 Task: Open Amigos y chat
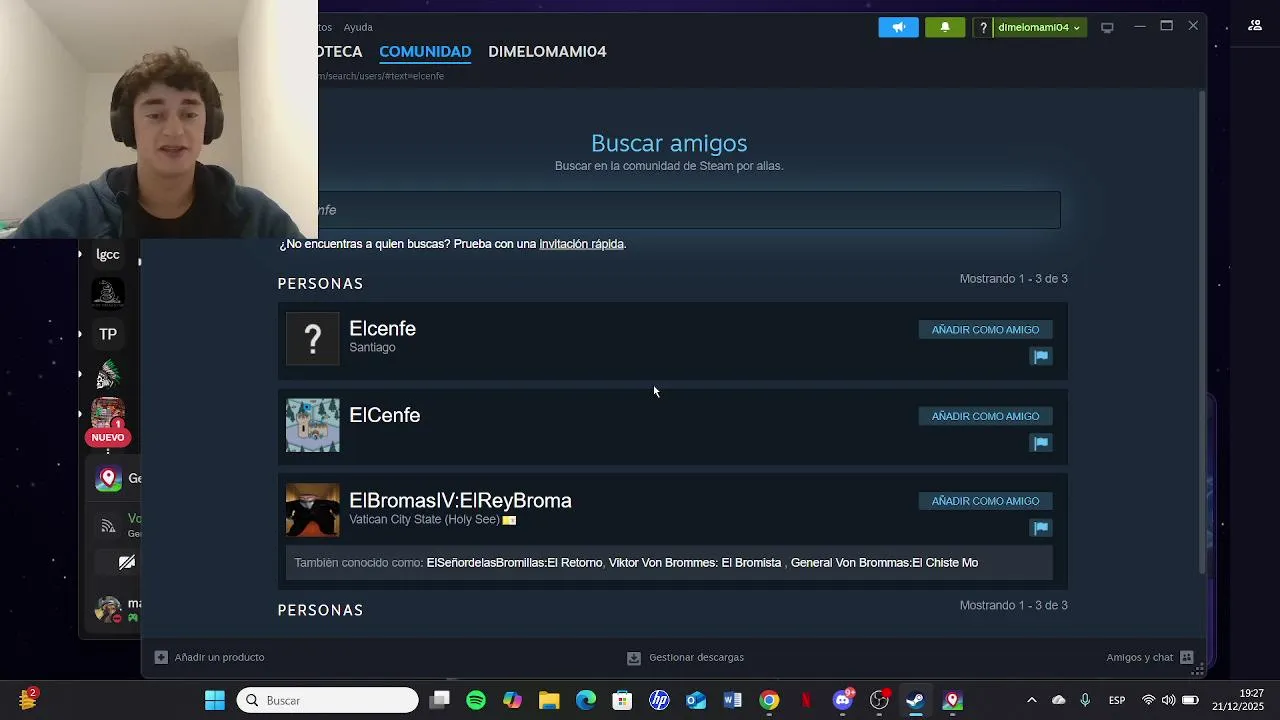coord(1150,657)
